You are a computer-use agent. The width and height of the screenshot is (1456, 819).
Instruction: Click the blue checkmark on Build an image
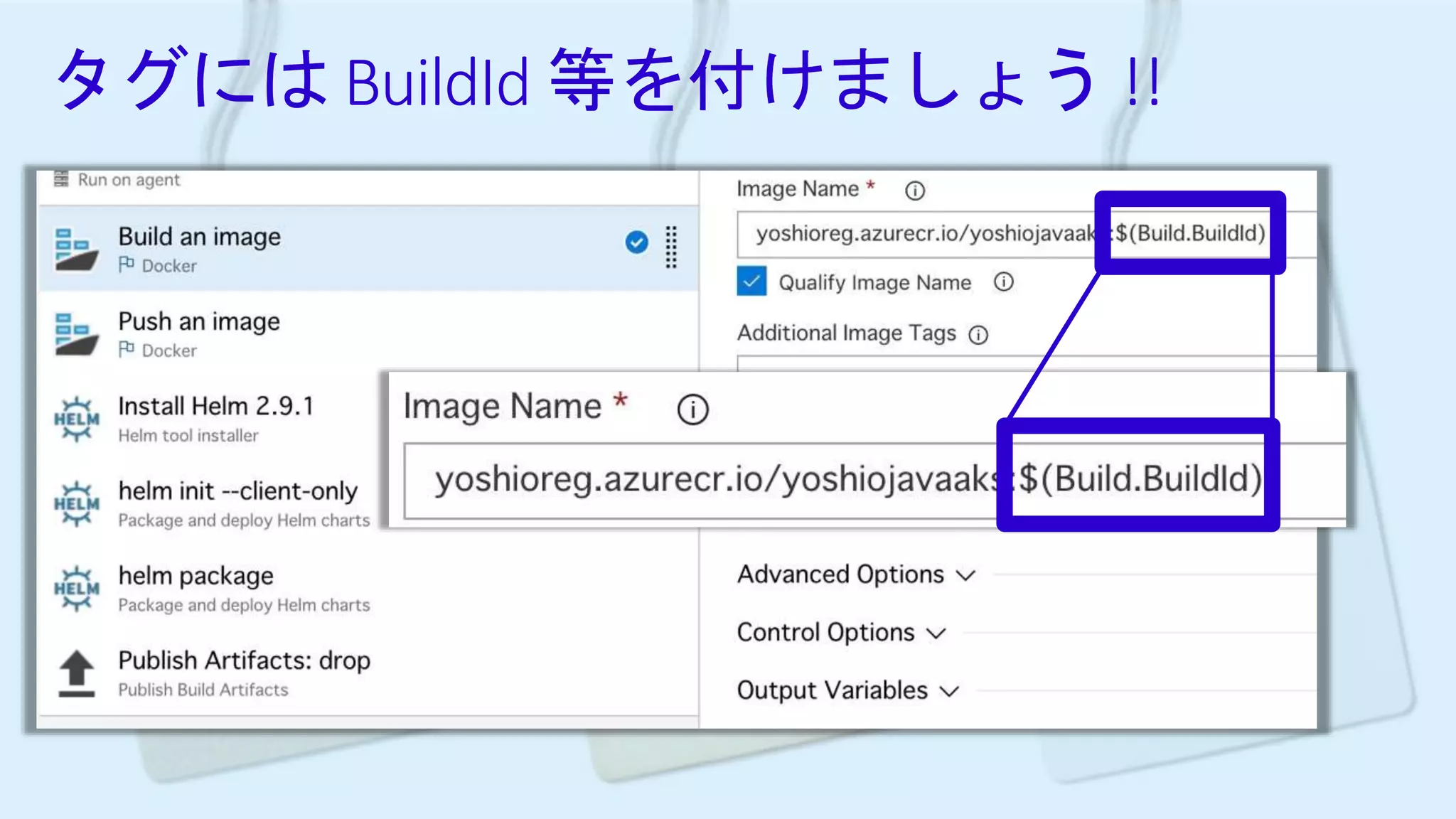pyautogui.click(x=636, y=242)
